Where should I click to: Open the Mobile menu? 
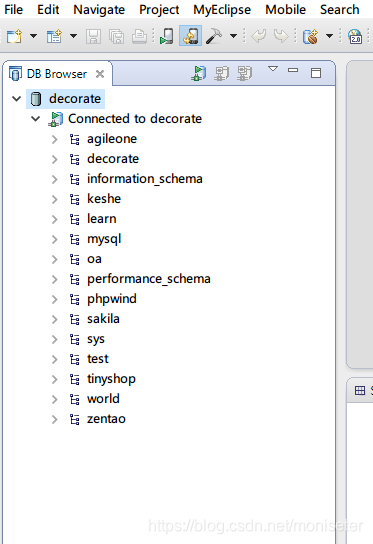[286, 10]
